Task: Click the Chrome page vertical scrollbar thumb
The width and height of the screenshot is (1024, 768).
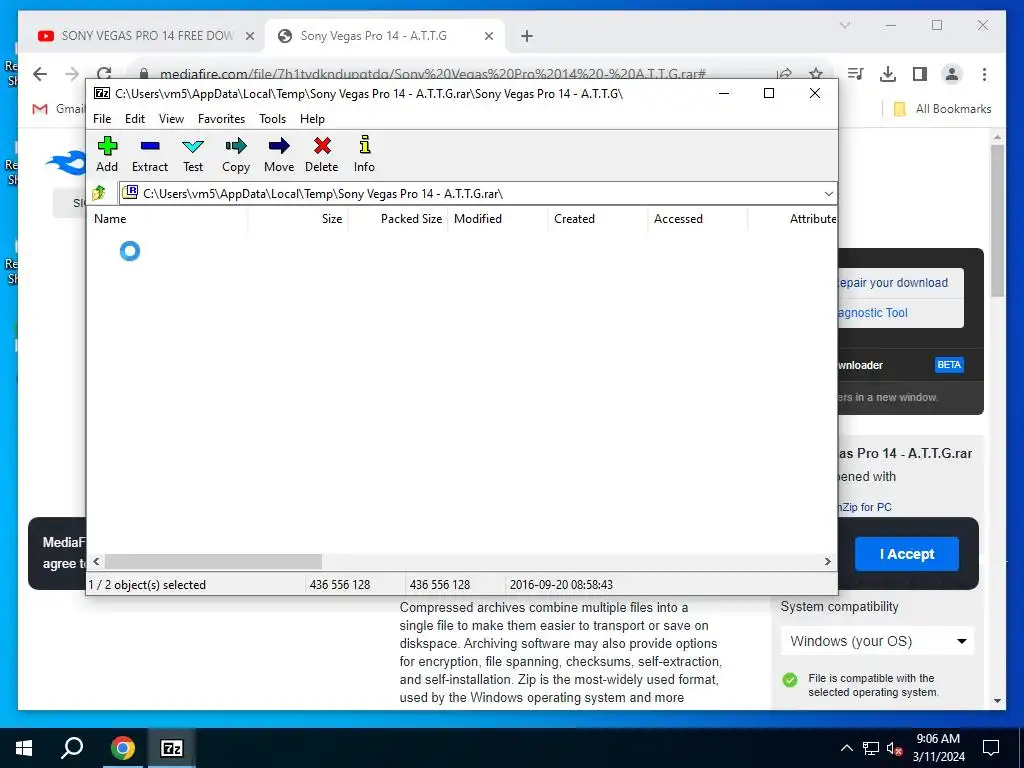Action: (997, 221)
